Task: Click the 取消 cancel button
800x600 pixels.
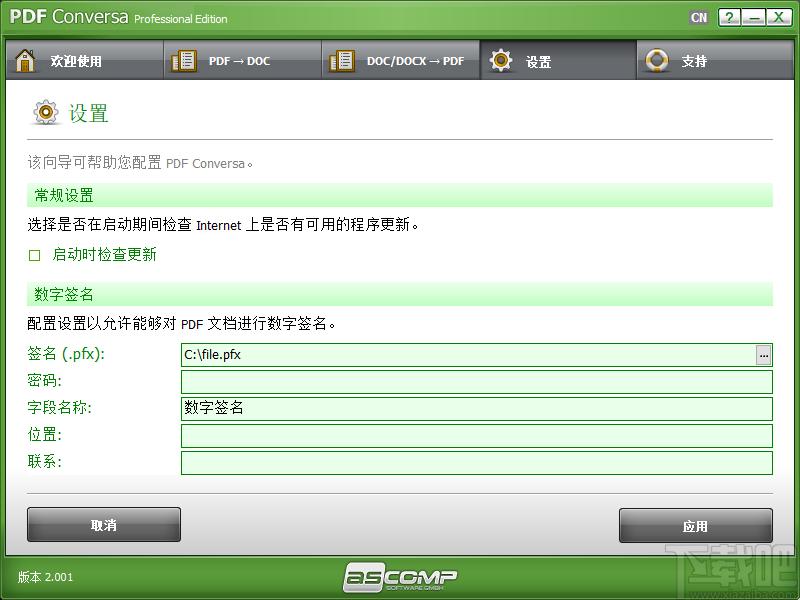Action: 104,524
